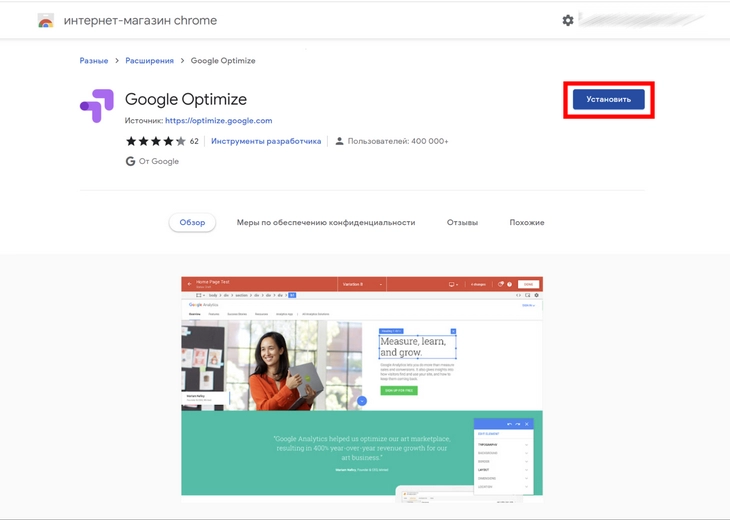This screenshot has width=730, height=520.
Task: Open Инструменты разработчика category link
Action: pos(266,141)
